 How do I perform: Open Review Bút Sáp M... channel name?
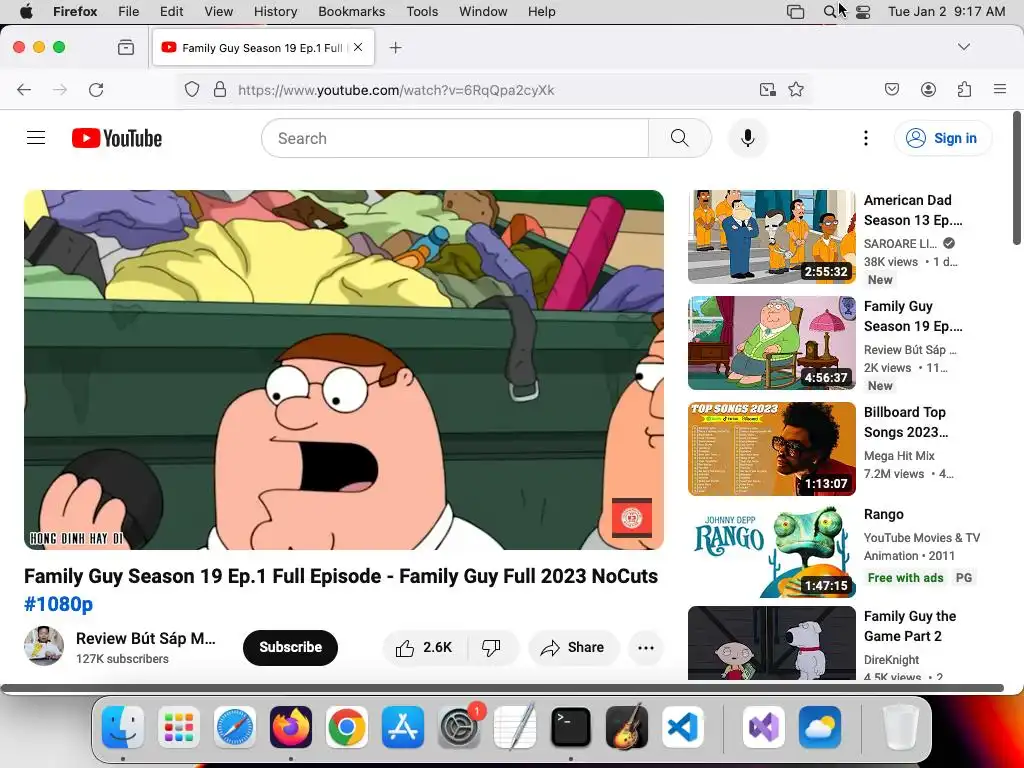point(146,638)
